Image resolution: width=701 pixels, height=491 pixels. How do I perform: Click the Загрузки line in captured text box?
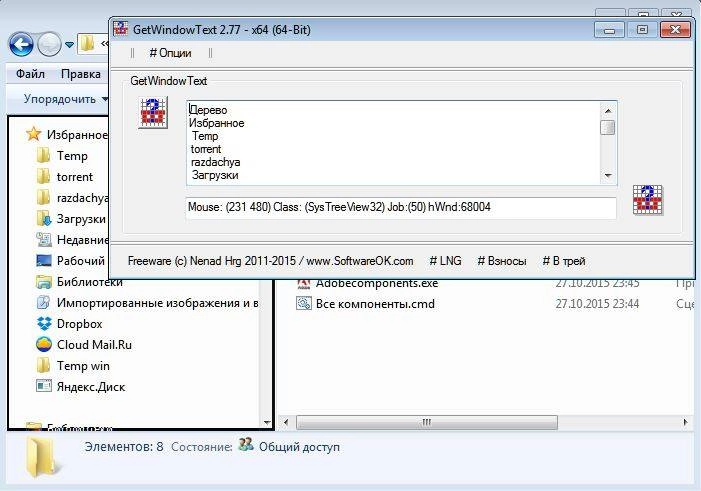215,175
